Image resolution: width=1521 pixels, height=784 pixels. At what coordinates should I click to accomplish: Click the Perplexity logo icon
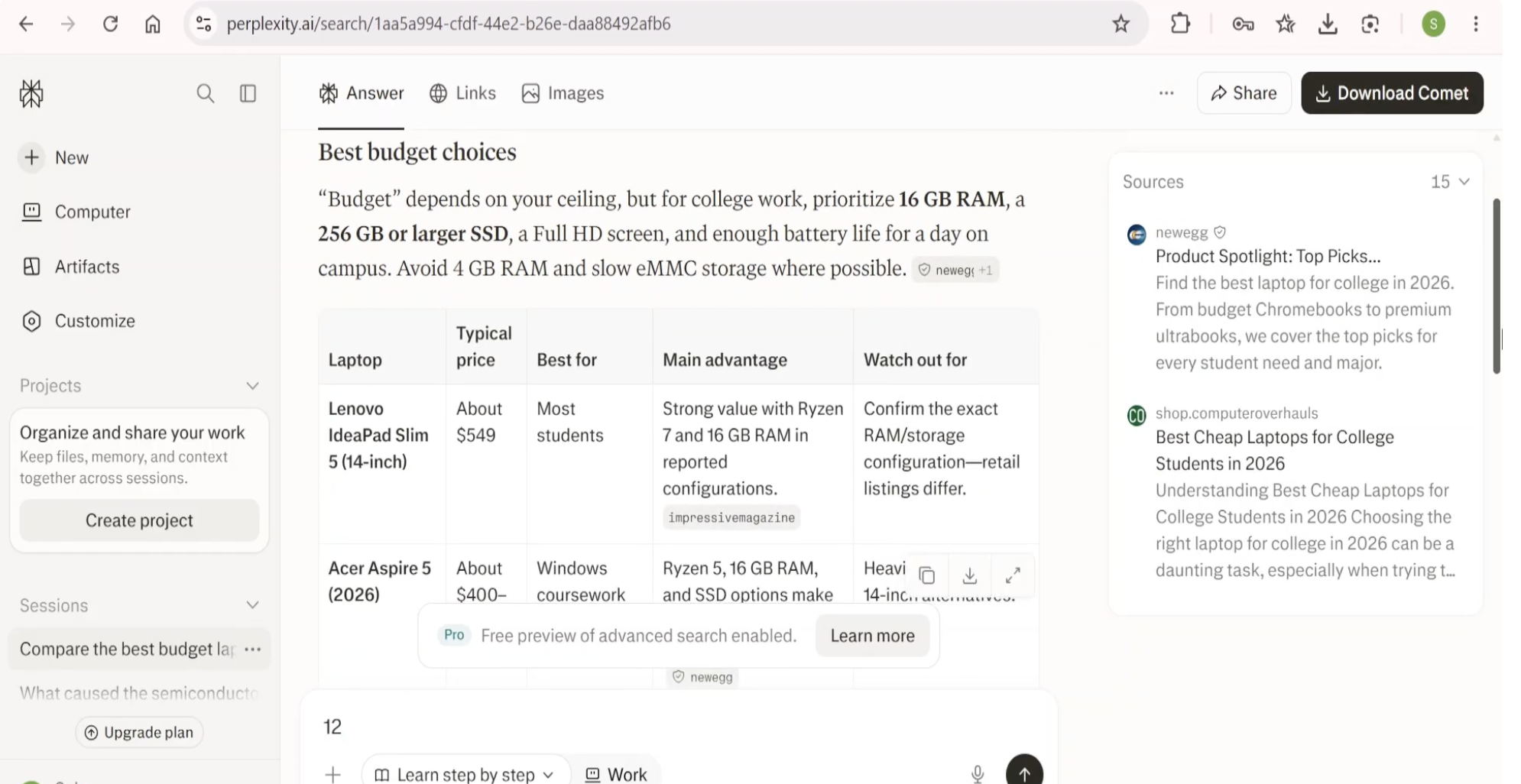click(31, 93)
